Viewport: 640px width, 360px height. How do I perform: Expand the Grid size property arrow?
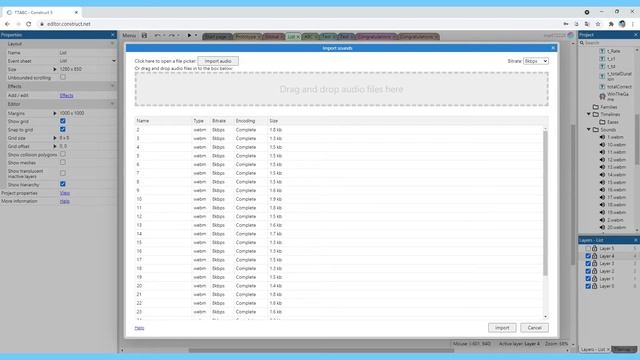55,138
